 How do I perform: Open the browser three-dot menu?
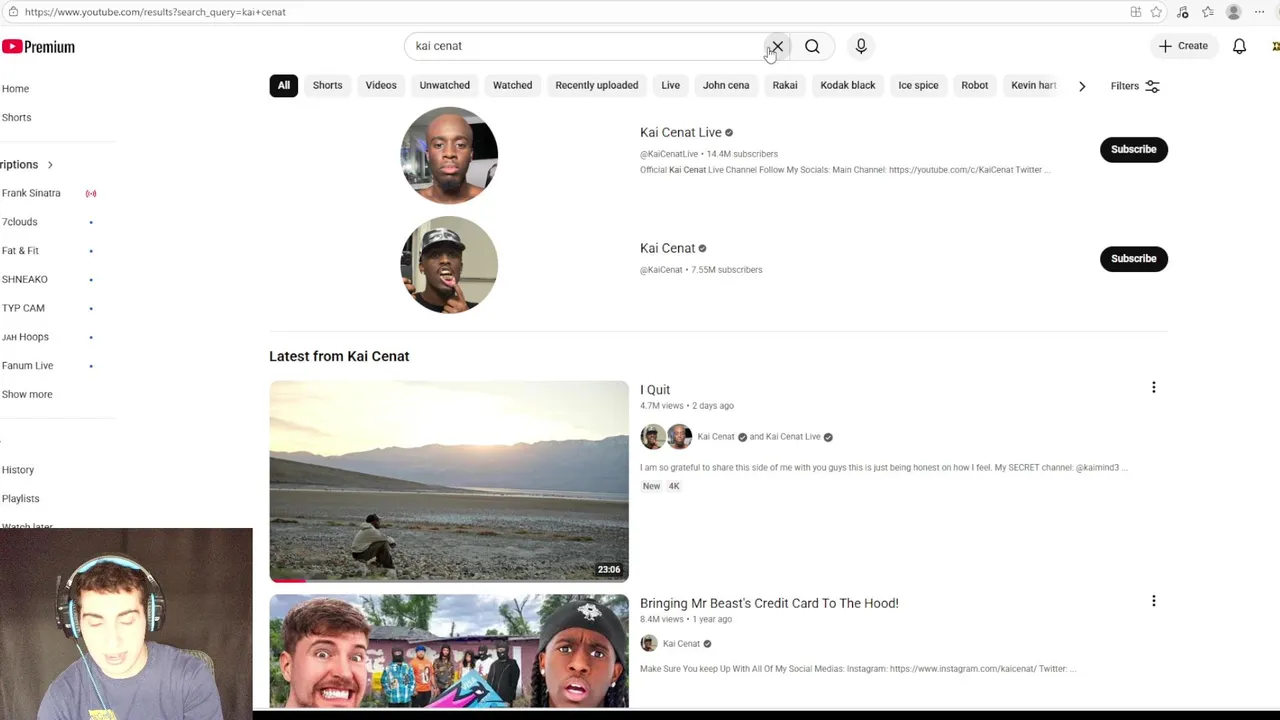[x=1259, y=12]
